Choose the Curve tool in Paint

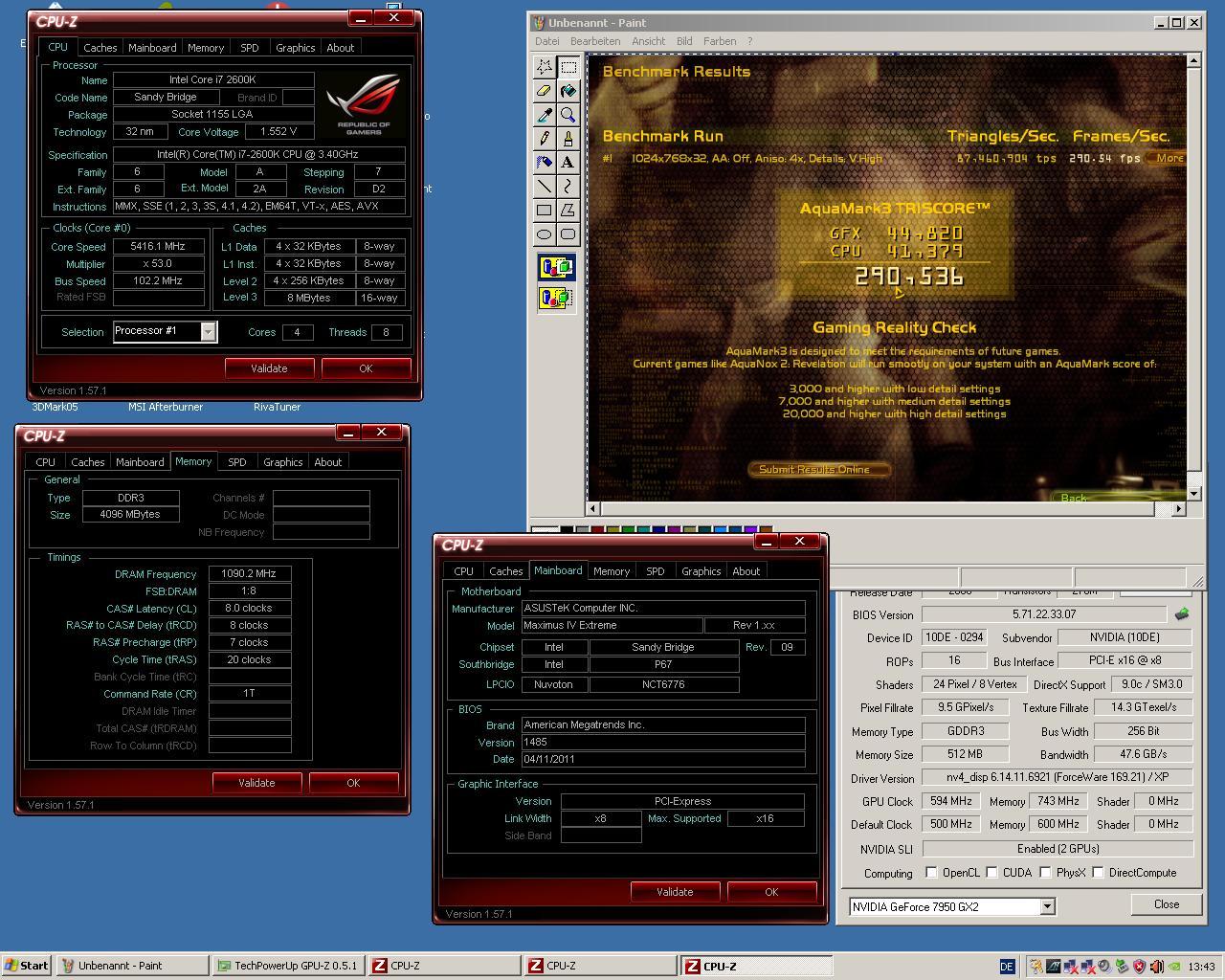[x=568, y=187]
